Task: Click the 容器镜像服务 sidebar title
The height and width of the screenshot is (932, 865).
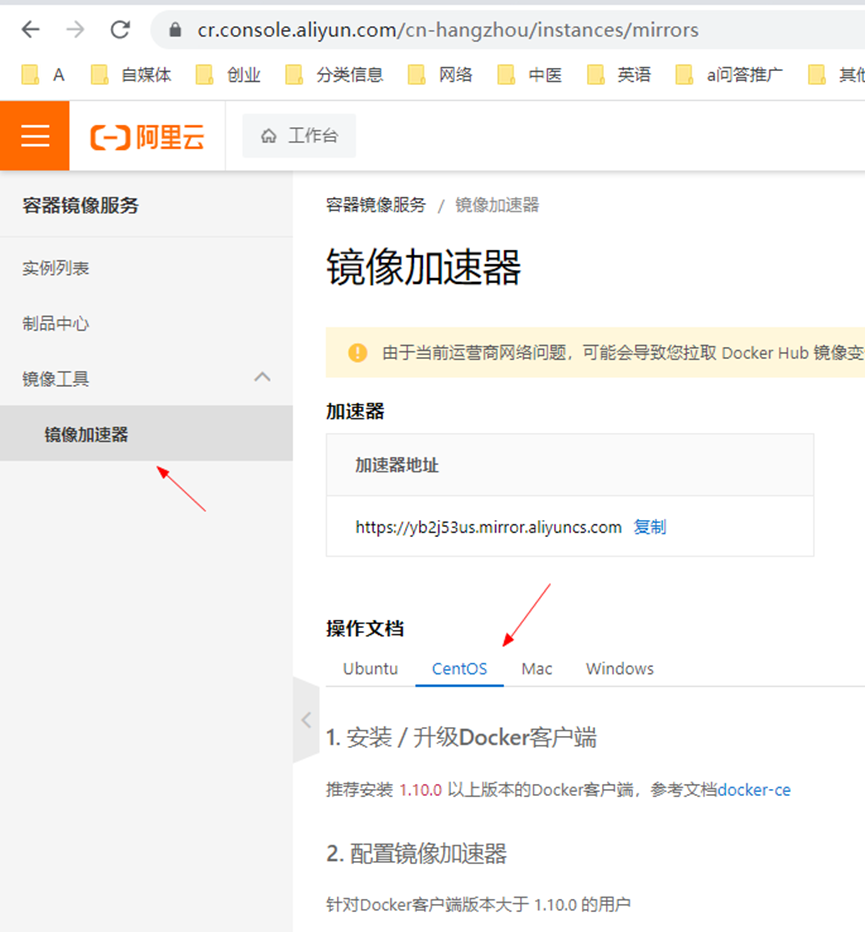Action: pyautogui.click(x=80, y=205)
